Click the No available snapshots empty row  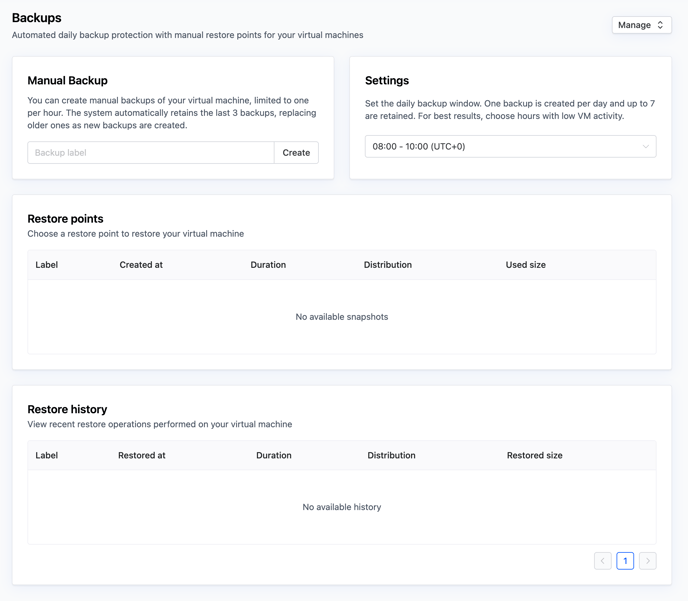click(x=342, y=317)
